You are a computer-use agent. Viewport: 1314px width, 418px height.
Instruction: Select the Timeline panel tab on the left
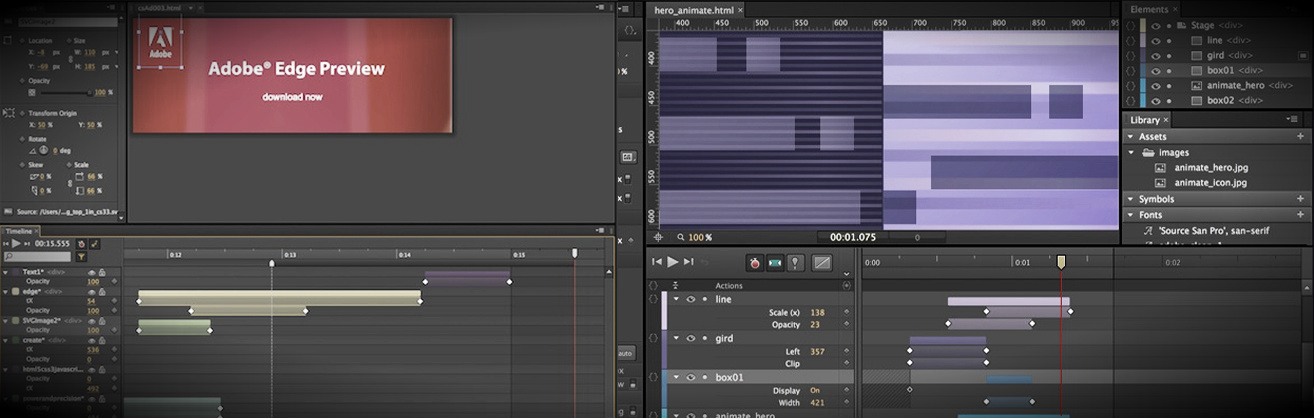(x=19, y=231)
